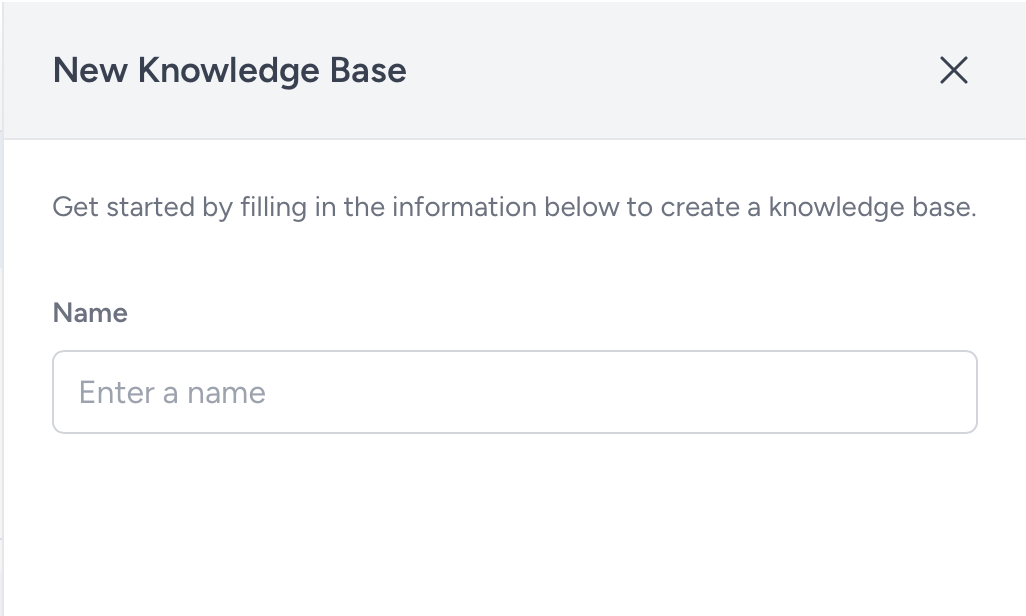Dismiss the dialog with the X button
Viewport: 1026px width, 616px height.
pos(954,70)
